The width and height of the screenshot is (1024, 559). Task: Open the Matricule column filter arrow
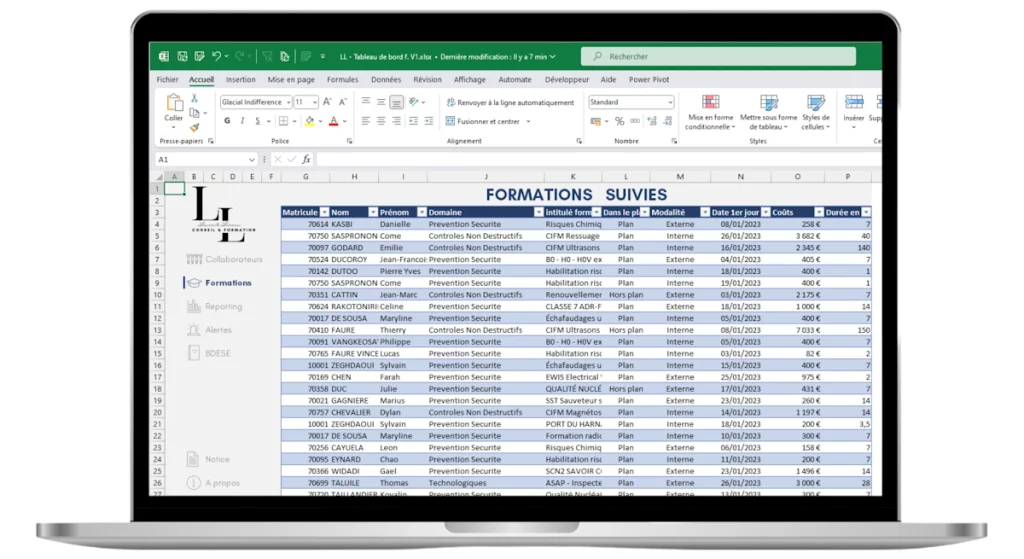(325, 212)
